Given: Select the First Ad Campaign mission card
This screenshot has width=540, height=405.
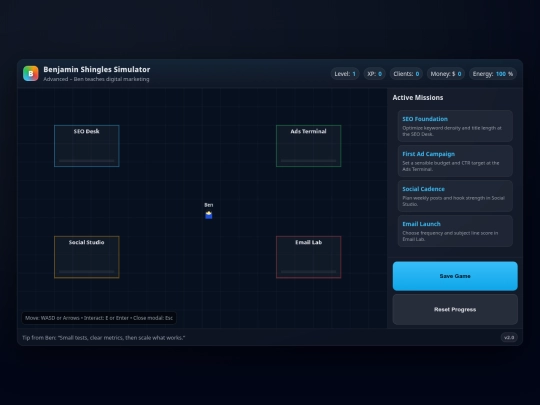Looking at the screenshot, I should coord(455,161).
